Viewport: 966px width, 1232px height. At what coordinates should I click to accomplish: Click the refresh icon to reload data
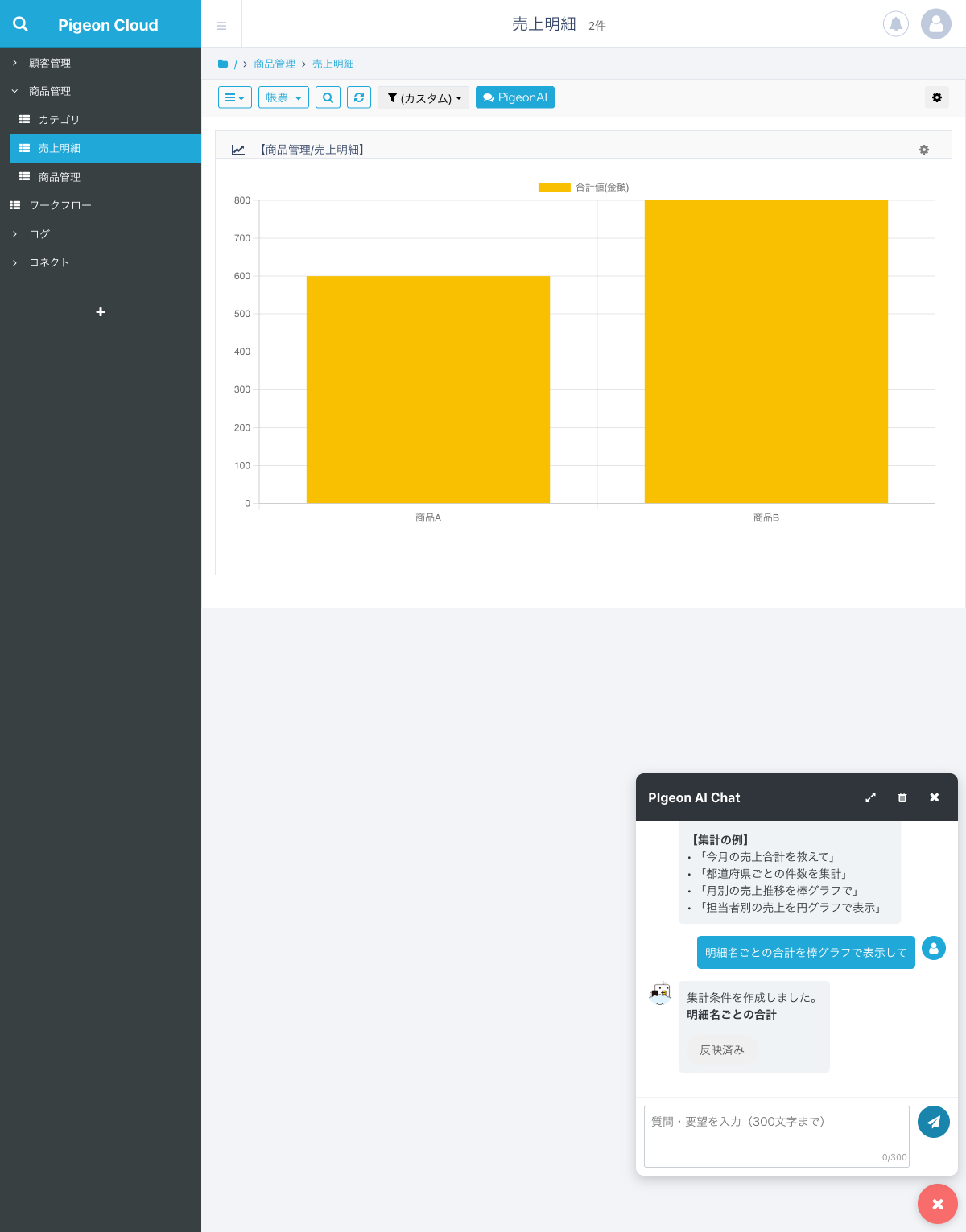359,97
